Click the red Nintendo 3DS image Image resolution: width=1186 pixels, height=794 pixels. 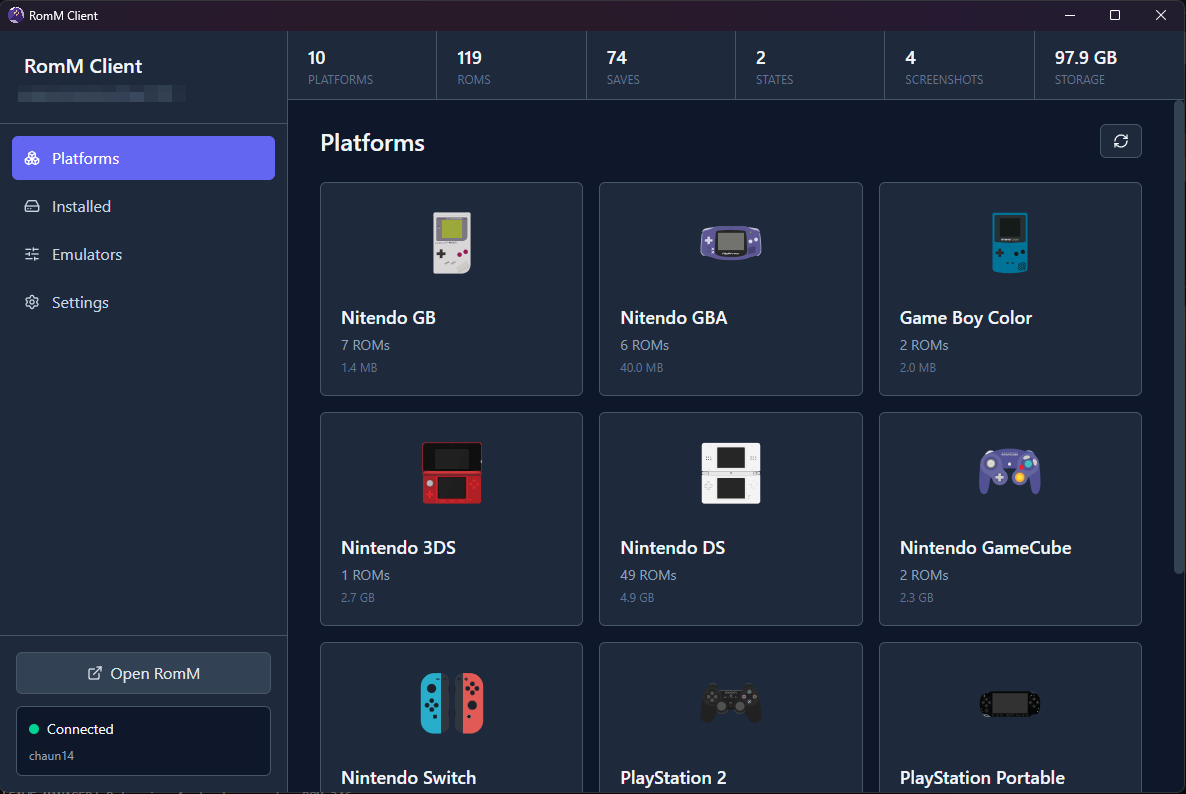(x=452, y=473)
